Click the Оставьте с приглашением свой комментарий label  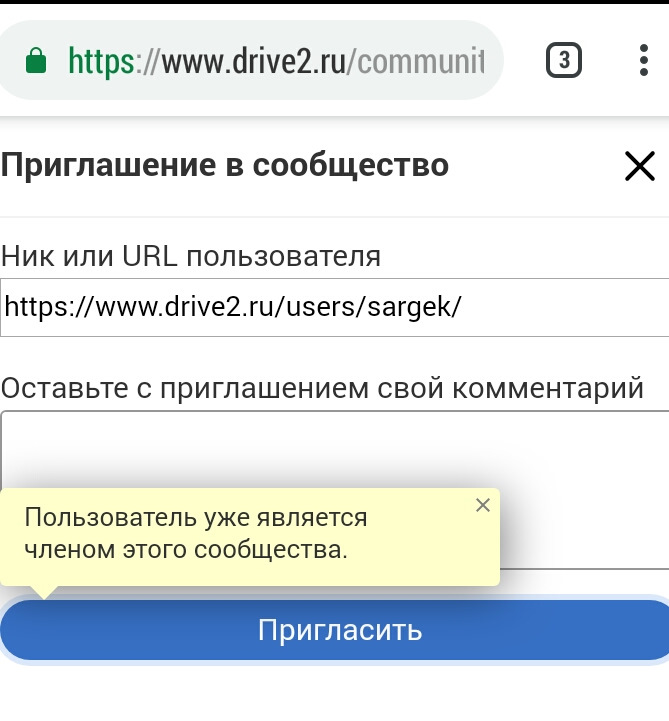click(322, 387)
